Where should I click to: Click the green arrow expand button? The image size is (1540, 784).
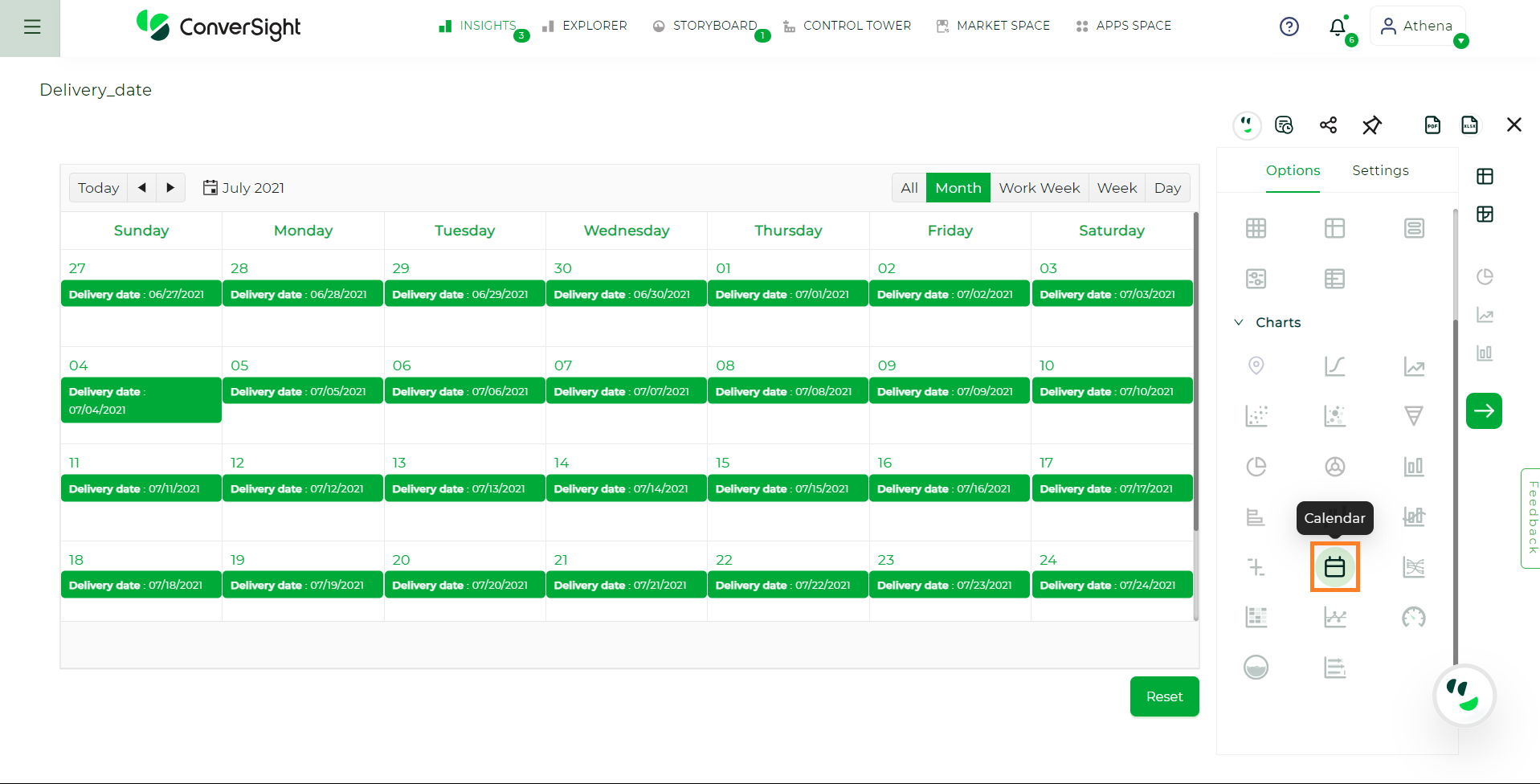(x=1484, y=410)
